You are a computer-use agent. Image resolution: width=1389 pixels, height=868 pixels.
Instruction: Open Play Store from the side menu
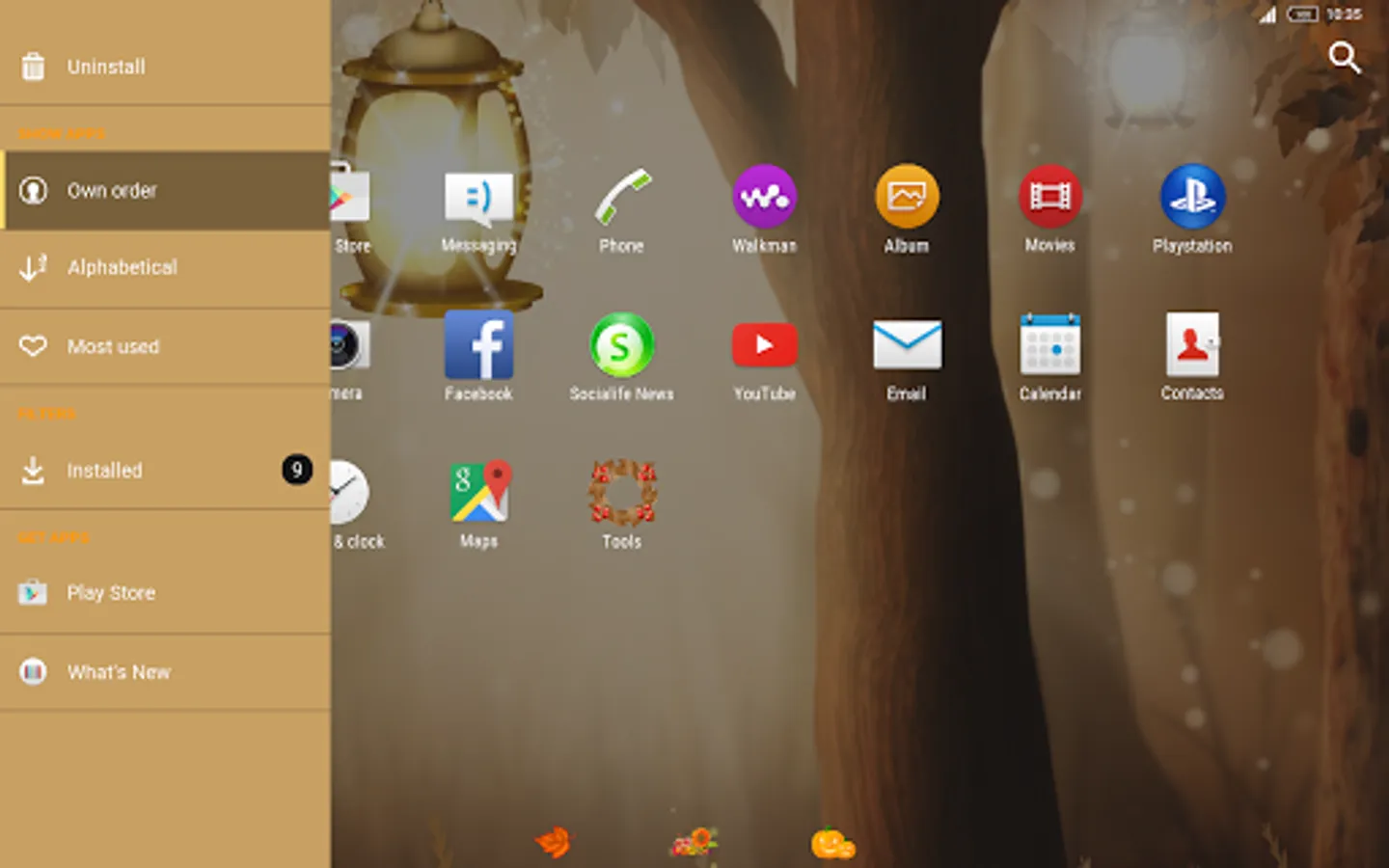[x=165, y=592]
